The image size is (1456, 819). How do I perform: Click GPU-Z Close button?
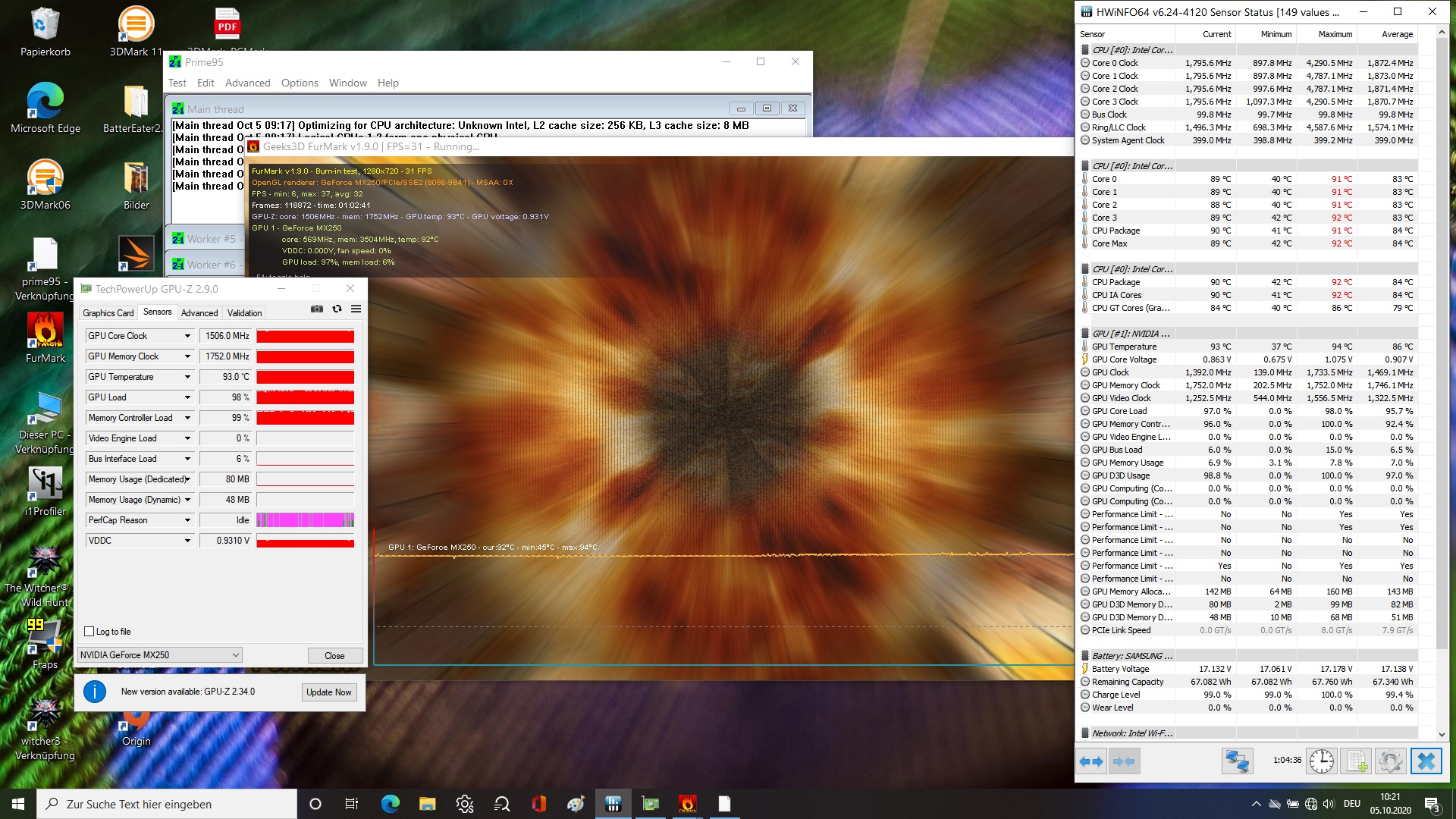pos(334,655)
